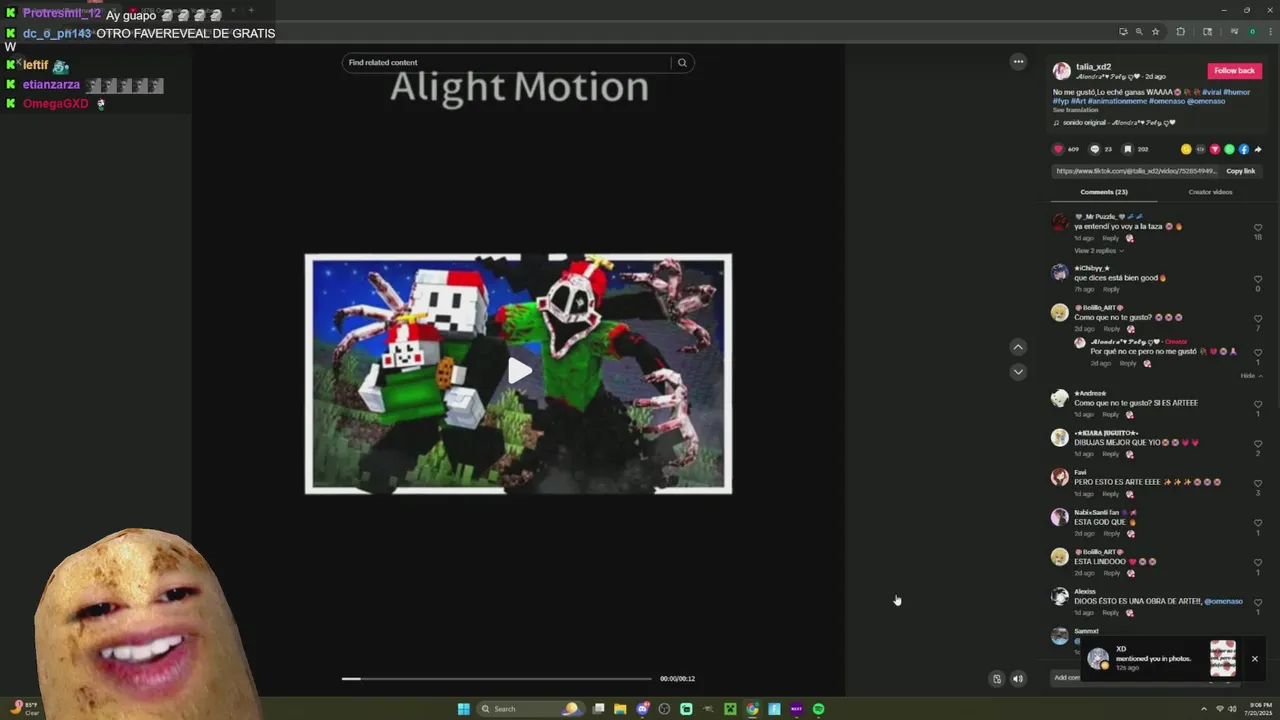The image size is (1280, 720).
Task: Bookmark the video with the save icon
Action: 1128,149
